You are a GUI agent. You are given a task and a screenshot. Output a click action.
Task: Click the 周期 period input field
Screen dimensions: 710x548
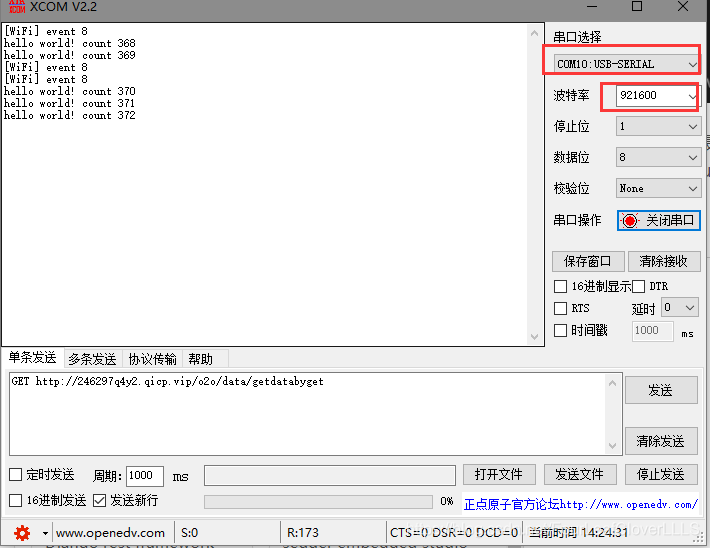[x=144, y=476]
